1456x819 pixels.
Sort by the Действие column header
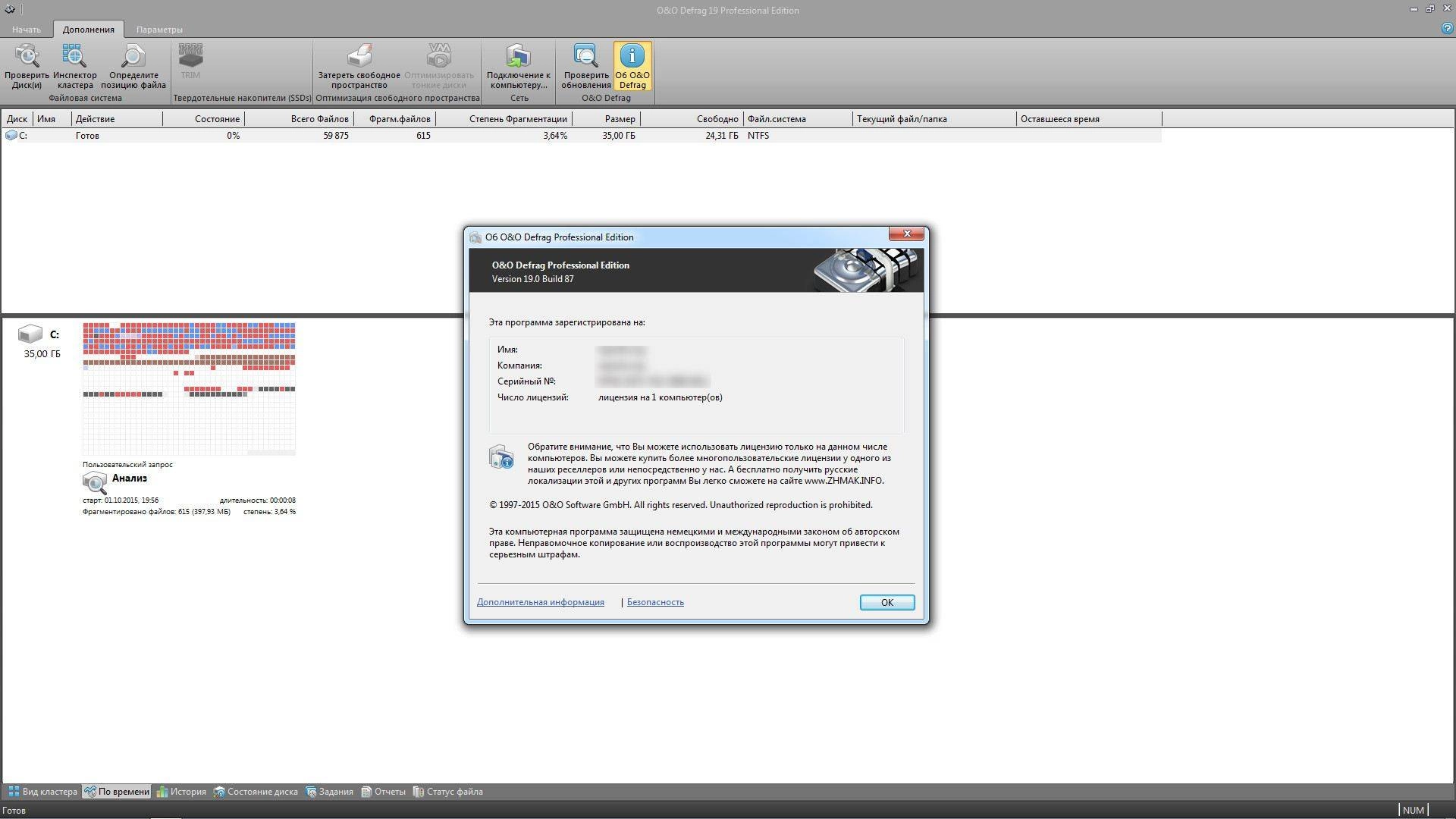117,119
